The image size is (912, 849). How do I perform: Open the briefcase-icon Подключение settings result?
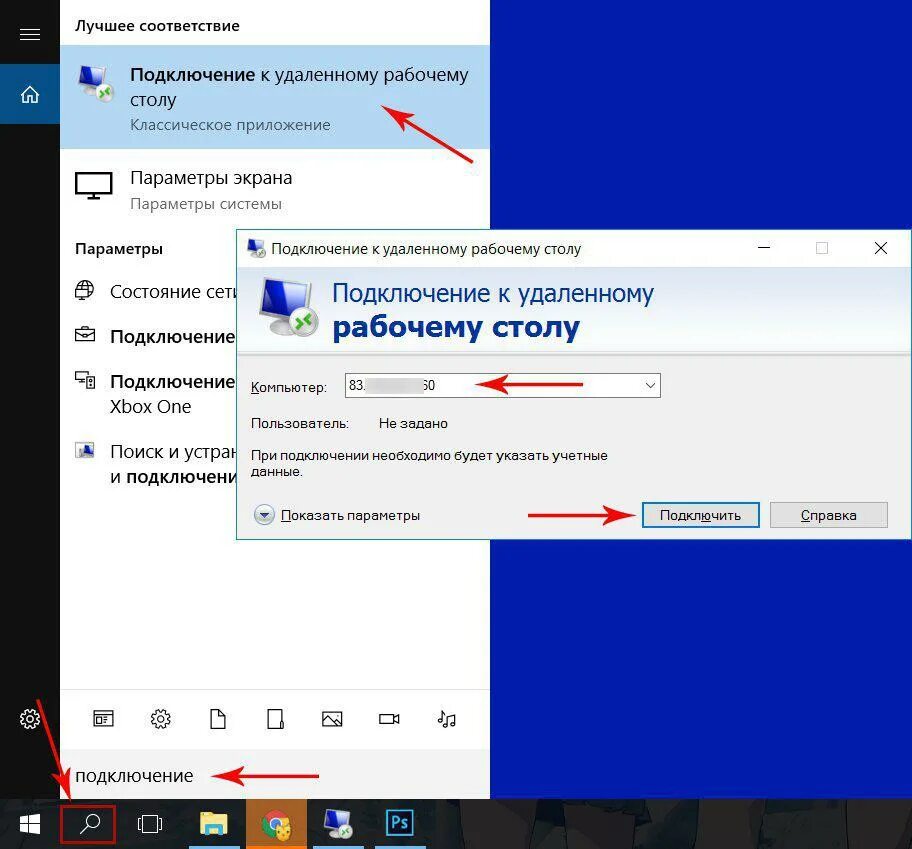[x=155, y=336]
